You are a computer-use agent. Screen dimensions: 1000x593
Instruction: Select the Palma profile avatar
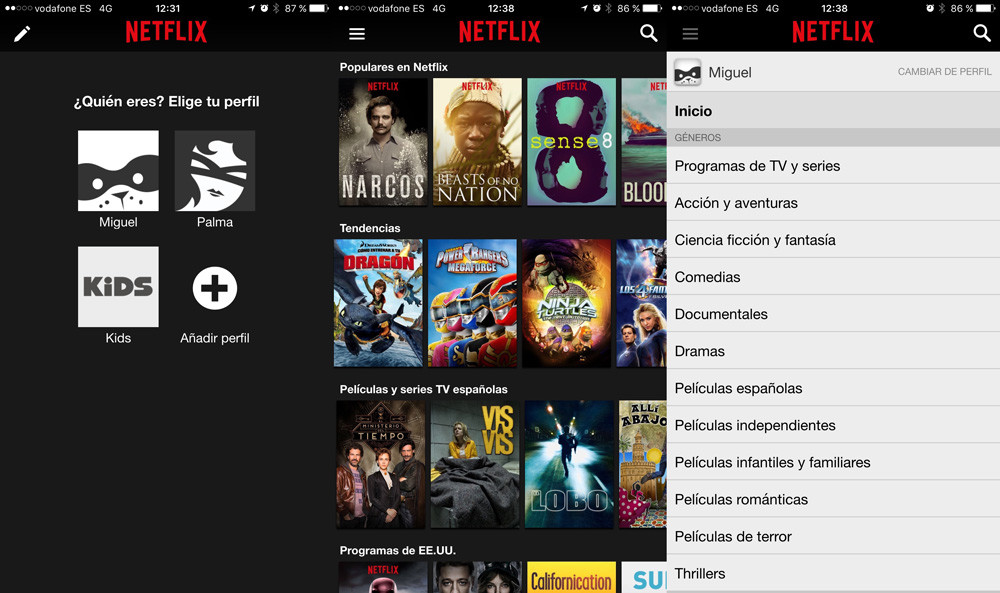215,171
